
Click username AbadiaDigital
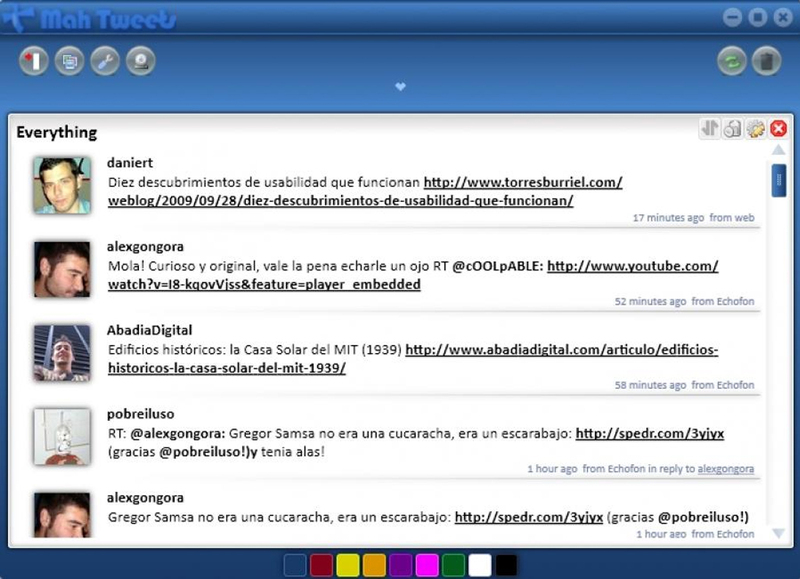tap(149, 331)
